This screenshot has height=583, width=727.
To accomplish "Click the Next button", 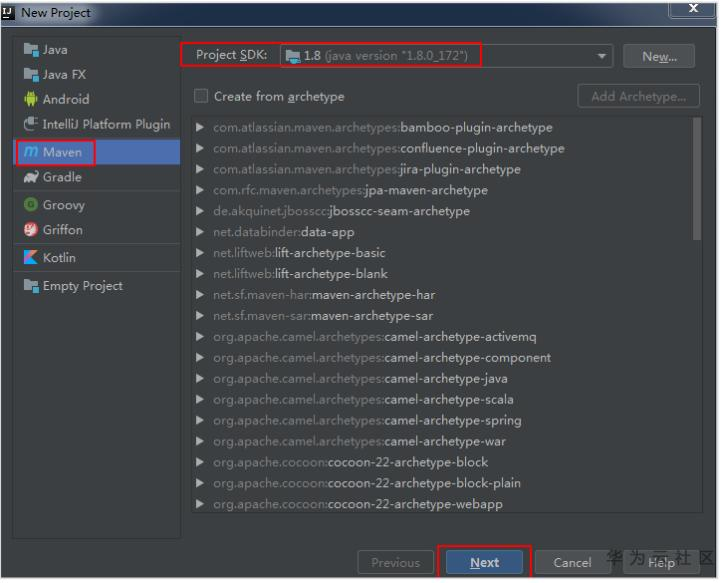I will coord(485,562).
